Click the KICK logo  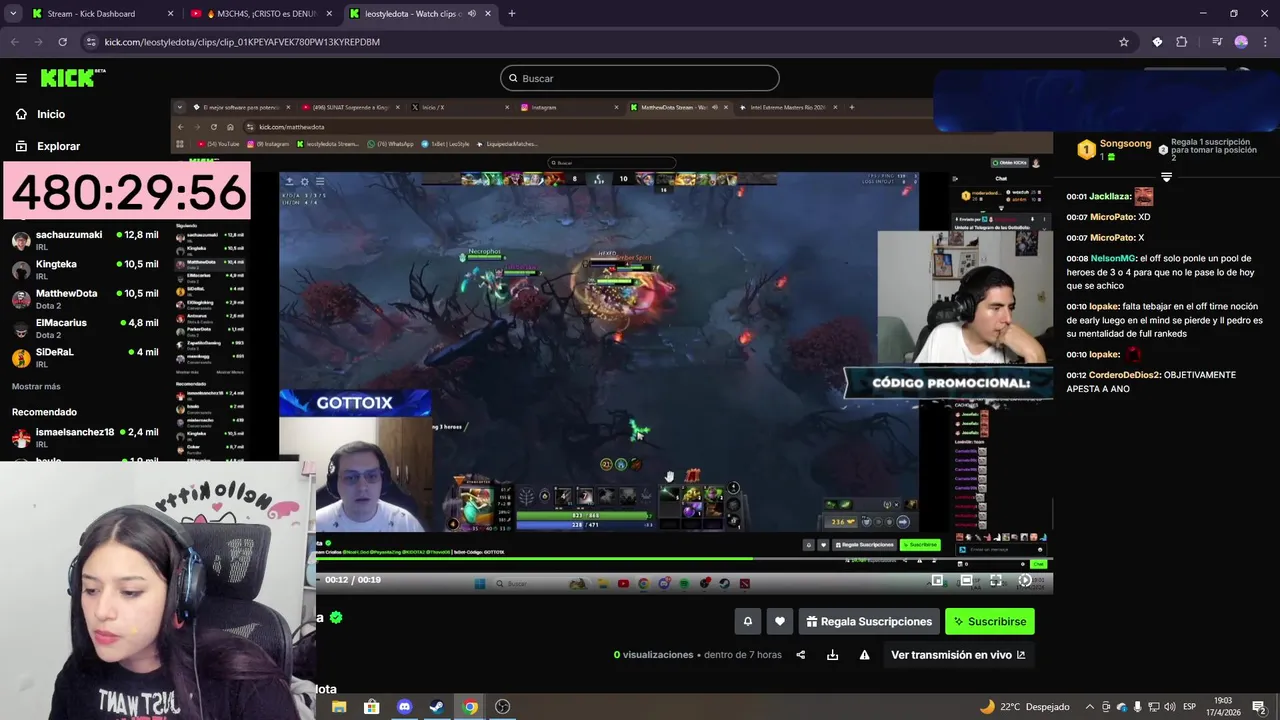(x=73, y=78)
